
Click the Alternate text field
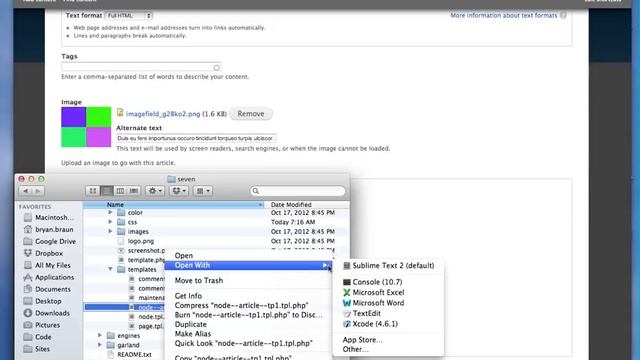click(x=196, y=138)
